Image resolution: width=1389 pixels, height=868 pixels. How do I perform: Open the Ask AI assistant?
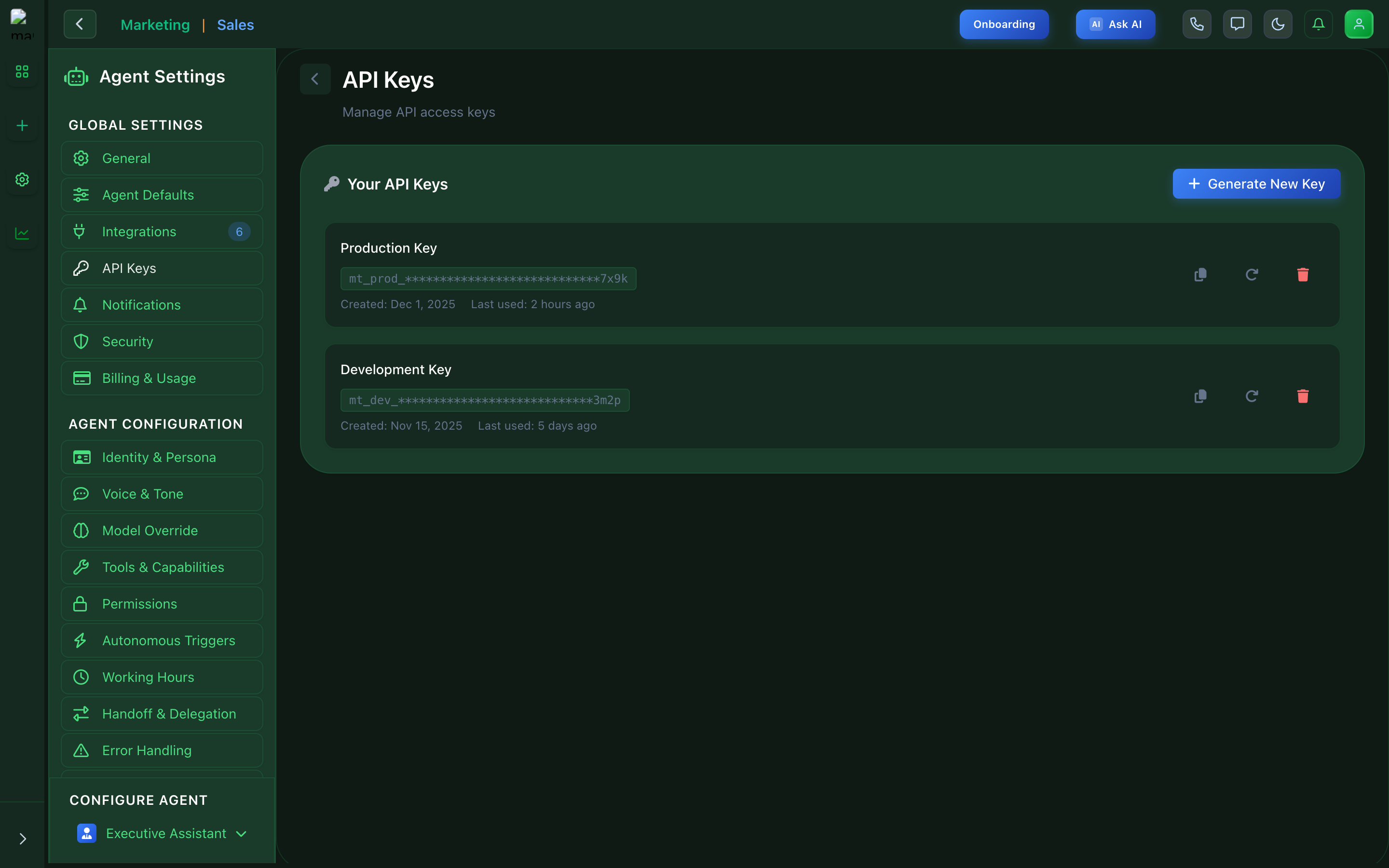(1115, 24)
